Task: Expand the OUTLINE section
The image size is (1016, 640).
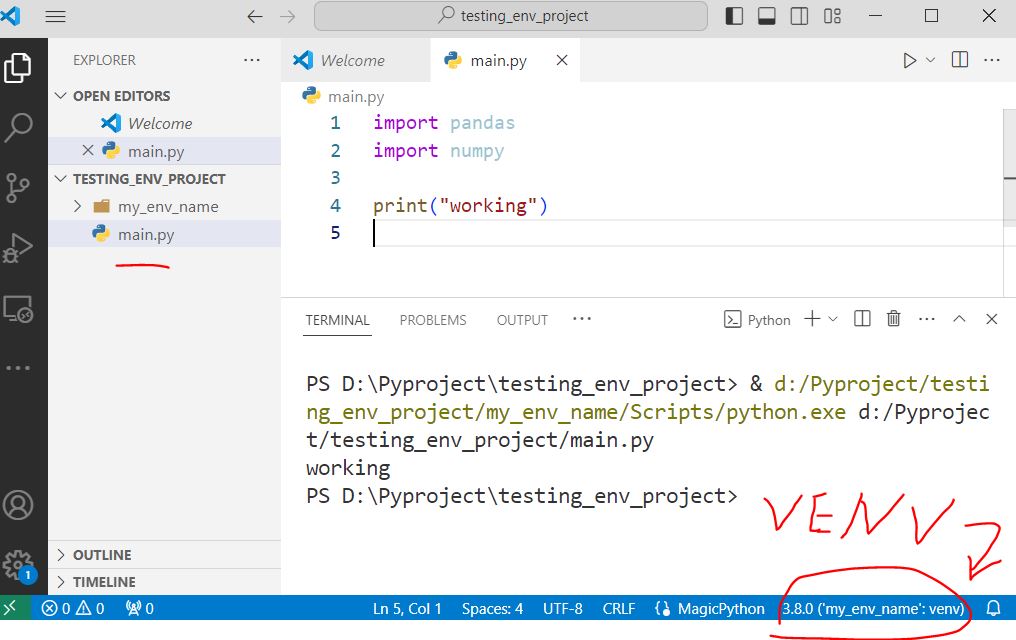Action: tap(101, 555)
